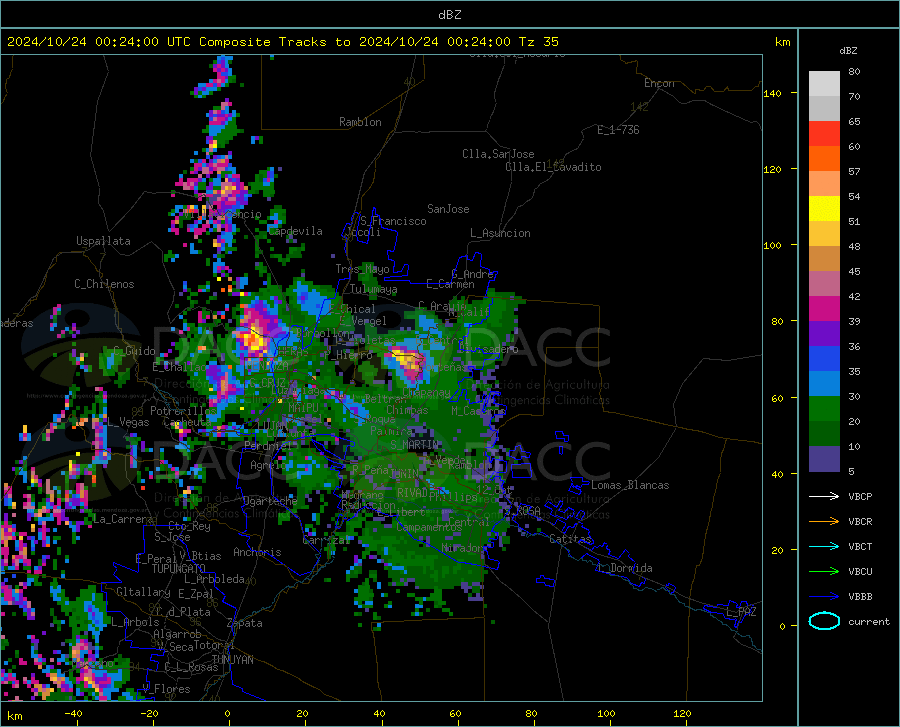Click the orange VBCR arrow in legend
Screen dimensions: 900x727
pyautogui.click(x=824, y=522)
